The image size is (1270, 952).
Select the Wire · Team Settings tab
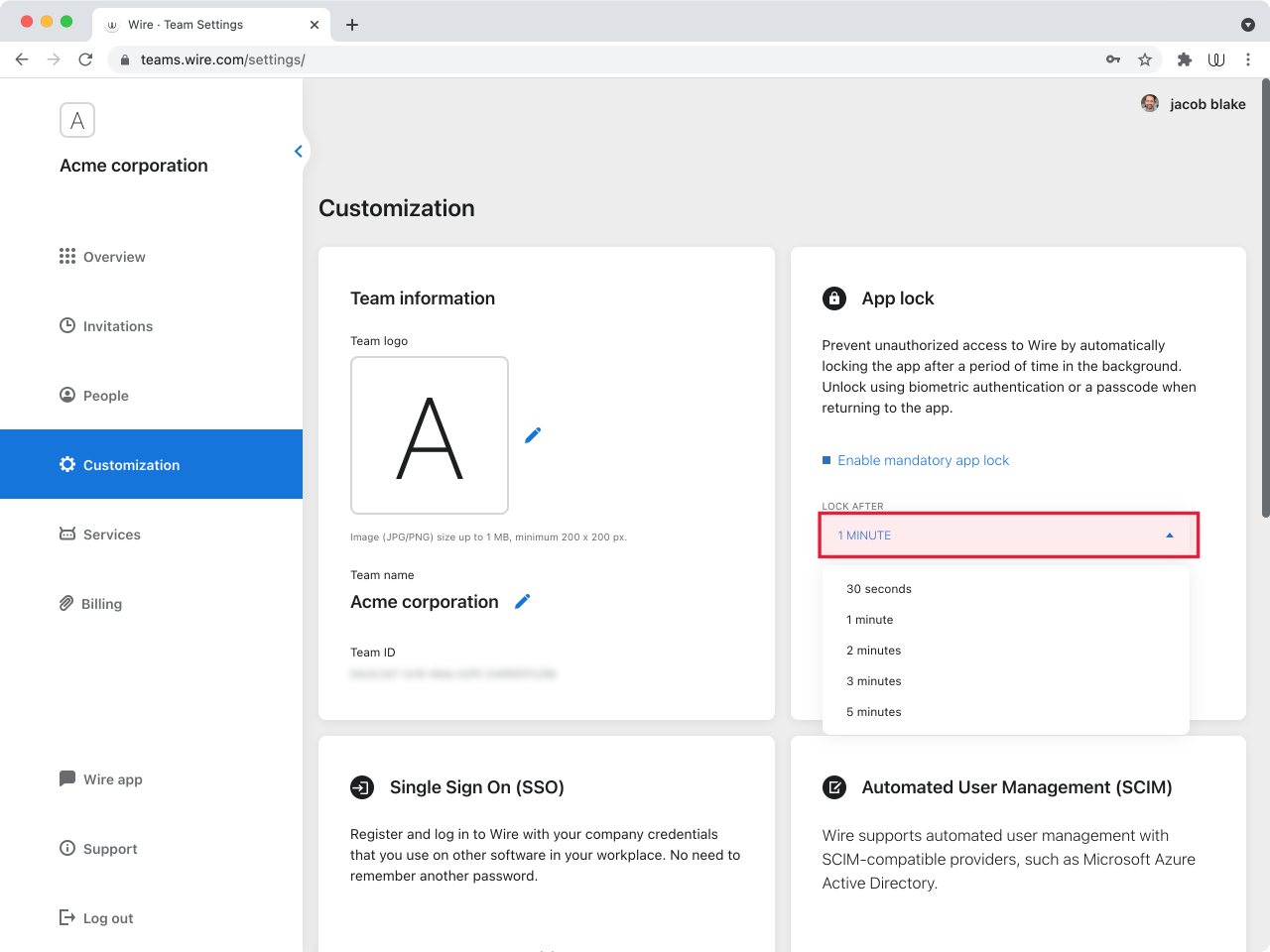coord(211,25)
